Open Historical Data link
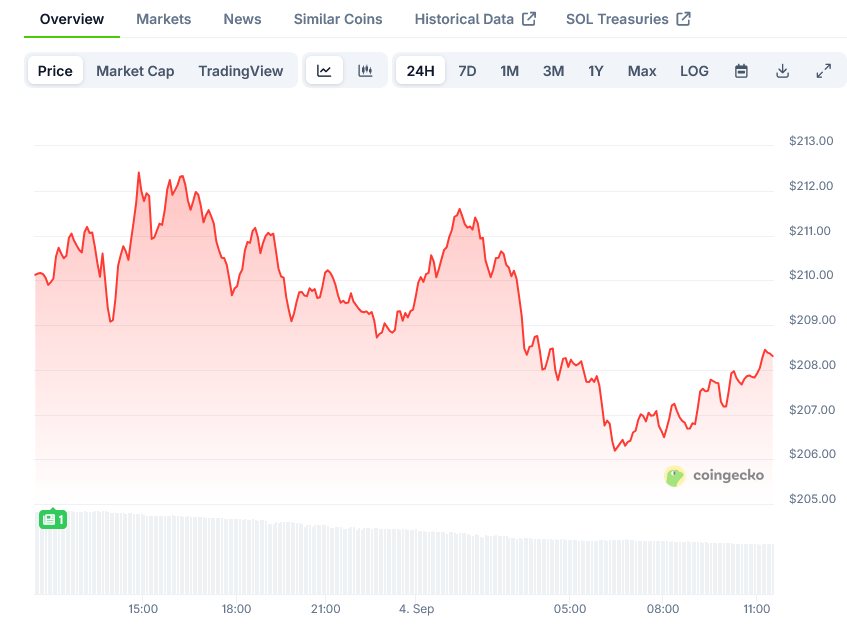The width and height of the screenshot is (847, 634). tap(464, 19)
